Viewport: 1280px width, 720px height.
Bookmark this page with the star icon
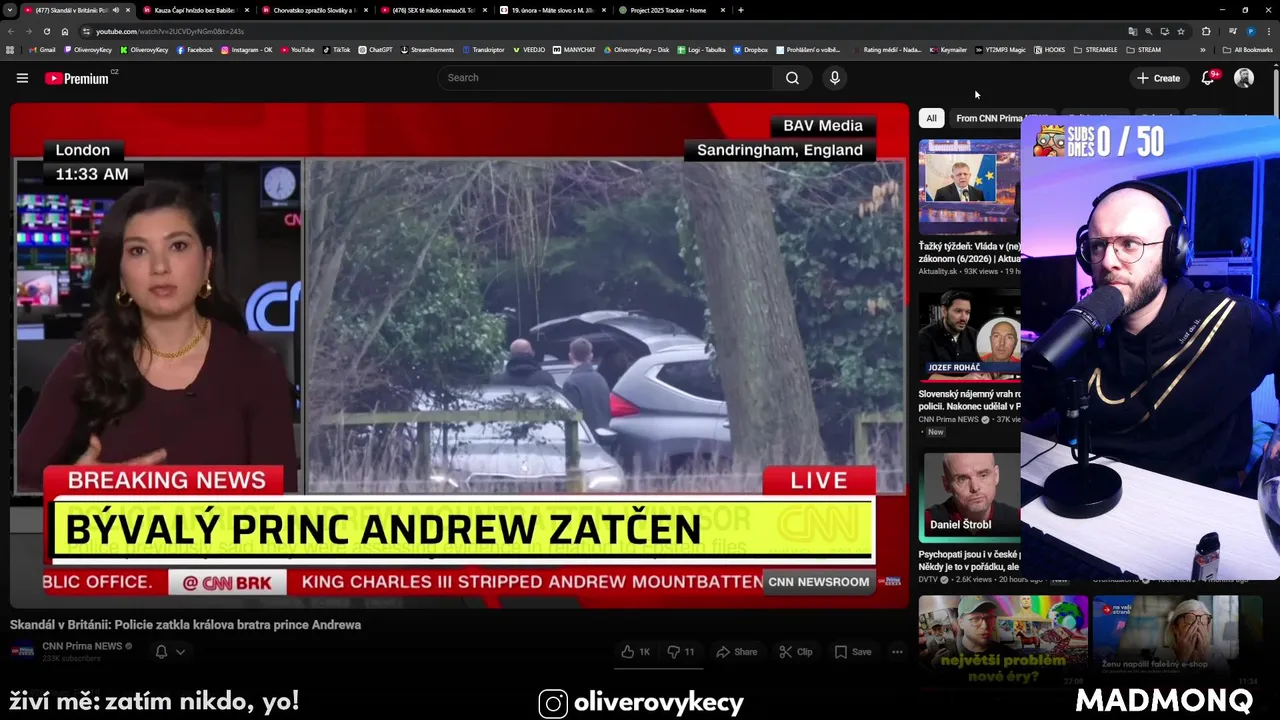point(1181,31)
